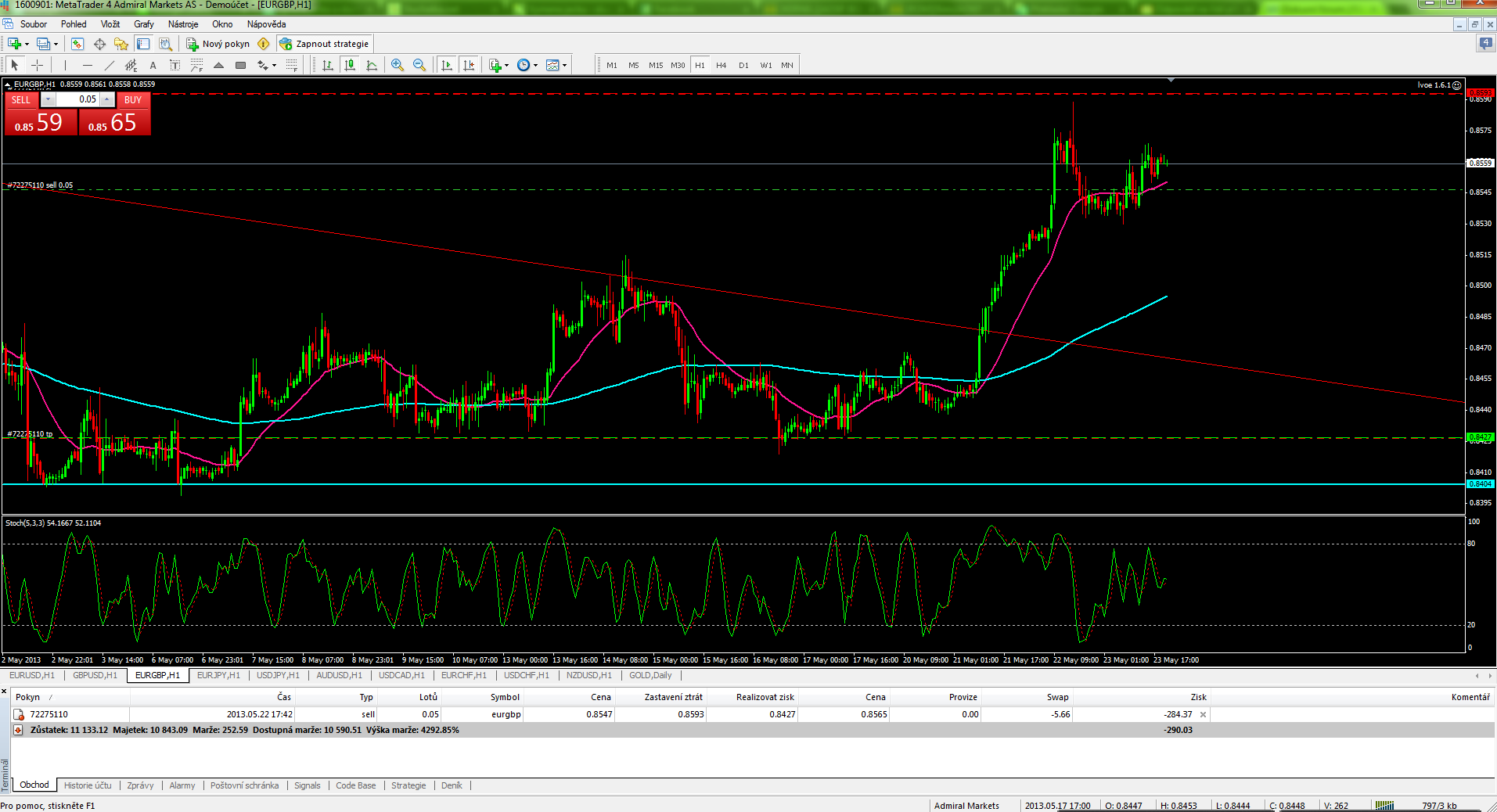
Task: Open the periodicity clock icon
Action: (x=524, y=65)
